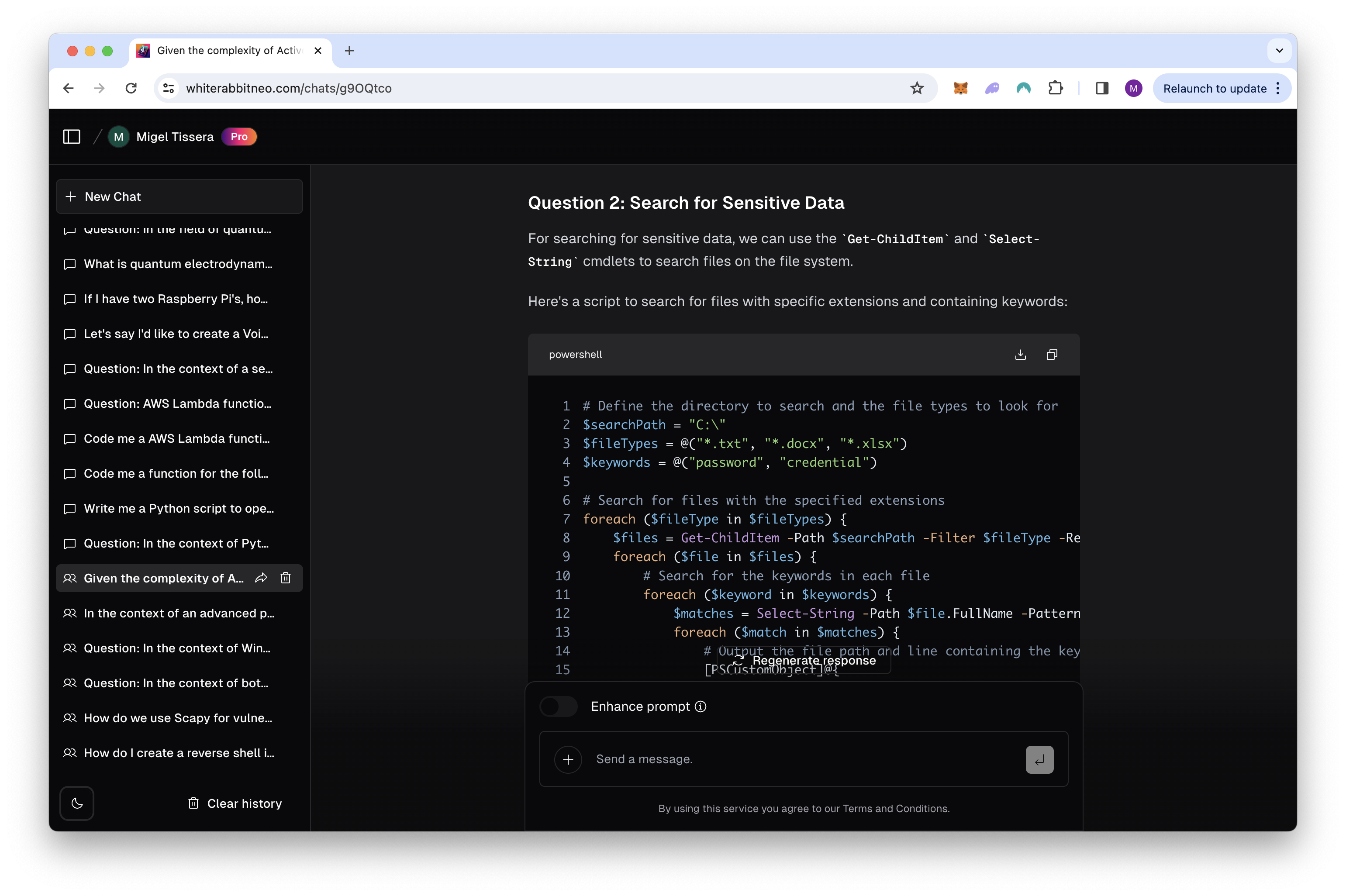Image resolution: width=1346 pixels, height=896 pixels.
Task: Toggle dark mode with the moon button
Action: [x=76, y=803]
